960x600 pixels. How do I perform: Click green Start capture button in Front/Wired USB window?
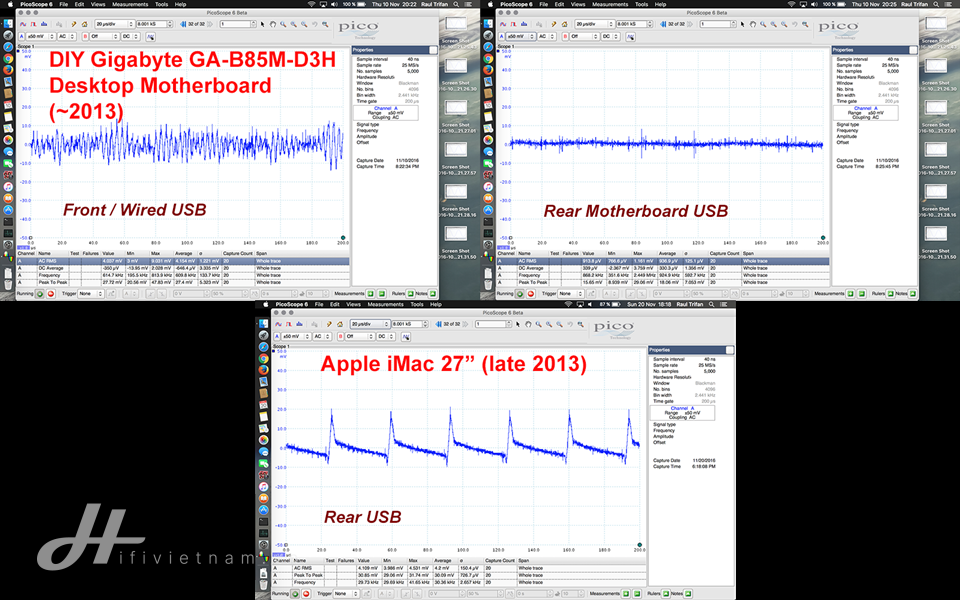(x=40, y=293)
